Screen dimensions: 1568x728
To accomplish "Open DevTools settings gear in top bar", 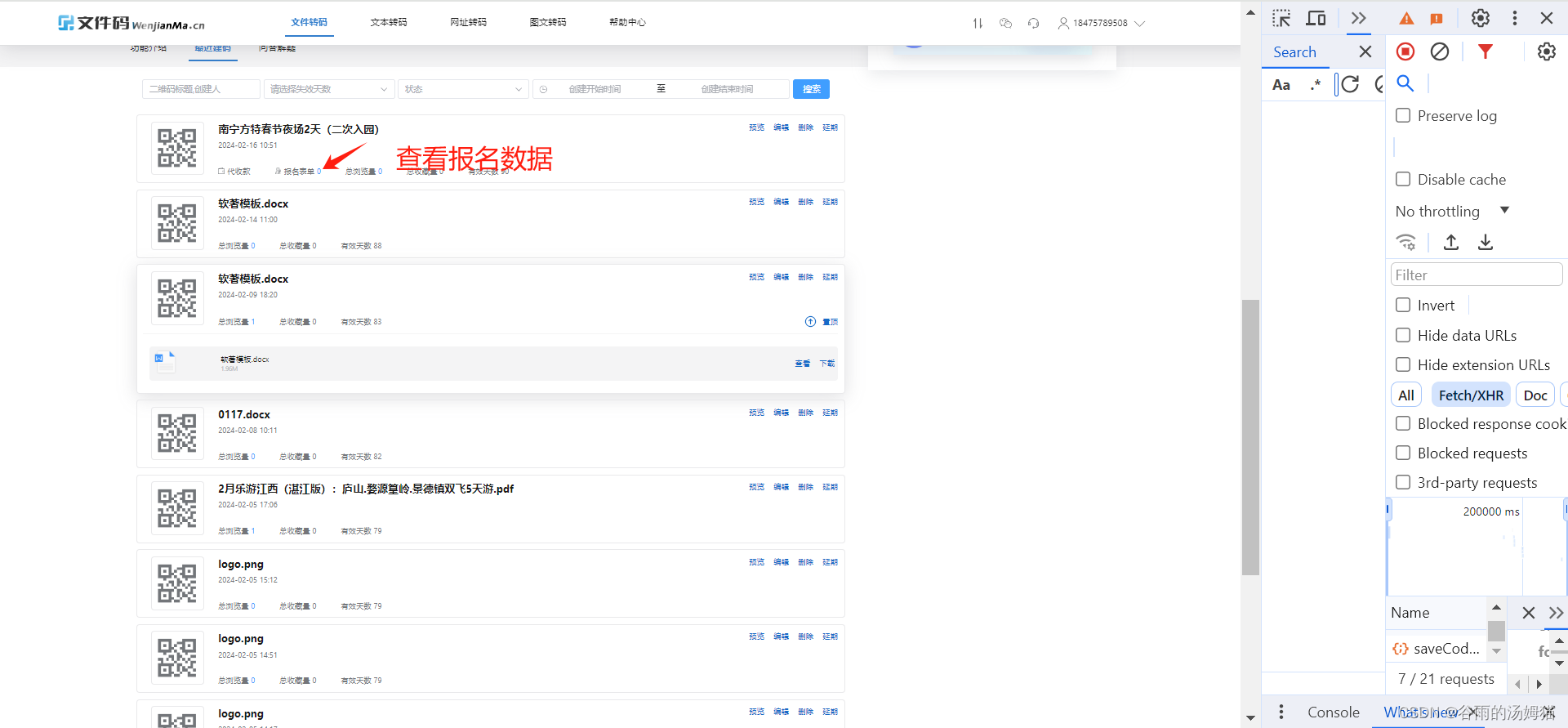I will [x=1481, y=18].
